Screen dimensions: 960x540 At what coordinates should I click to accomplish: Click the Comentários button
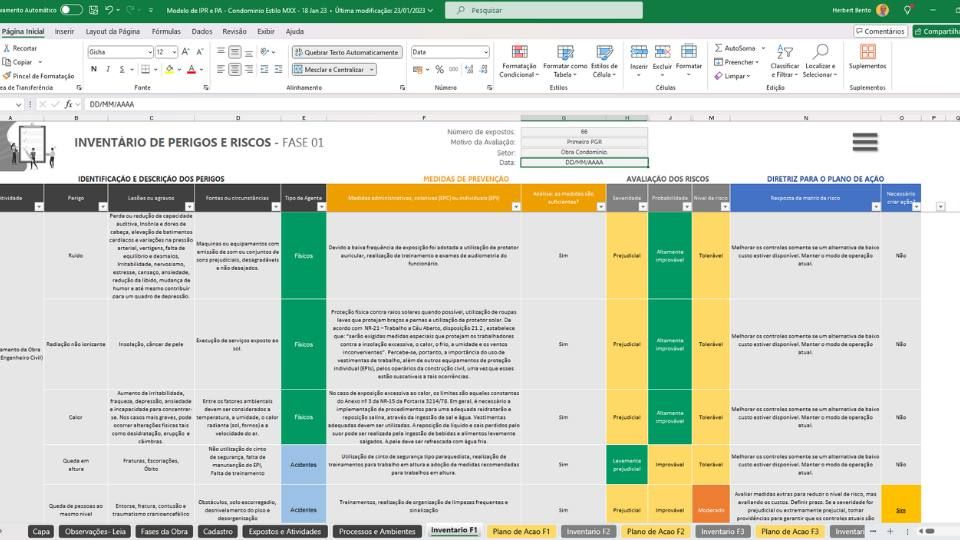point(879,31)
